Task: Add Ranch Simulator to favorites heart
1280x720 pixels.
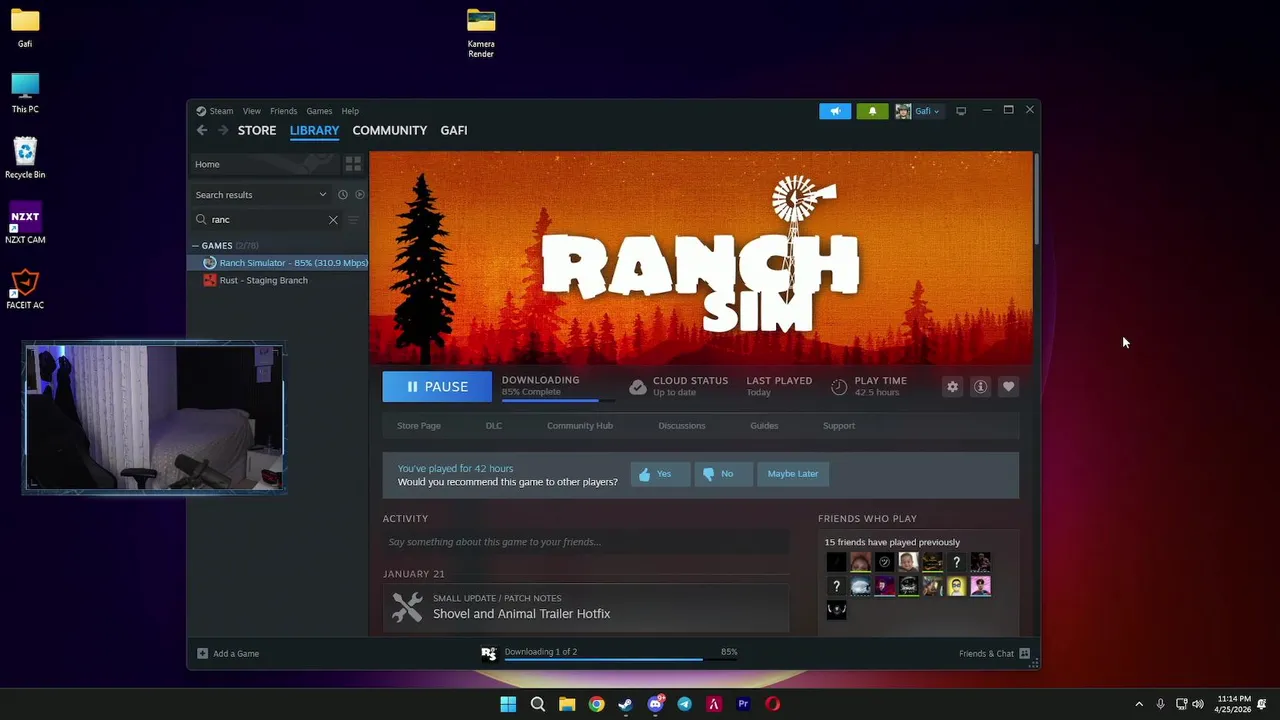Action: [1008, 387]
